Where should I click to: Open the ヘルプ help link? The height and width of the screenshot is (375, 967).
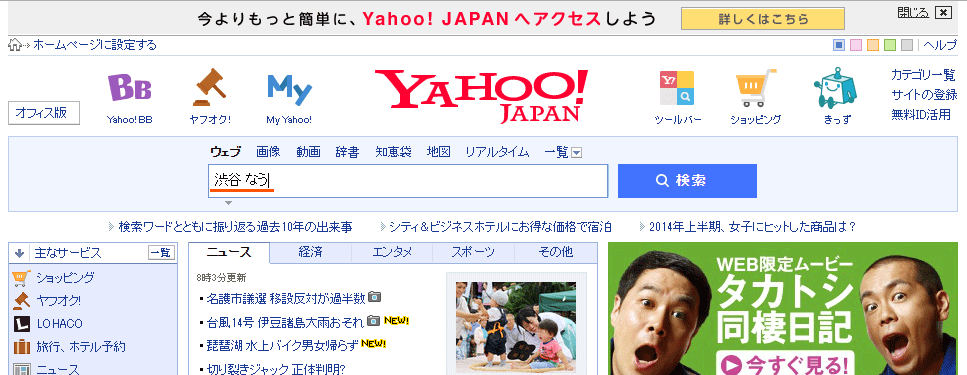[940, 45]
